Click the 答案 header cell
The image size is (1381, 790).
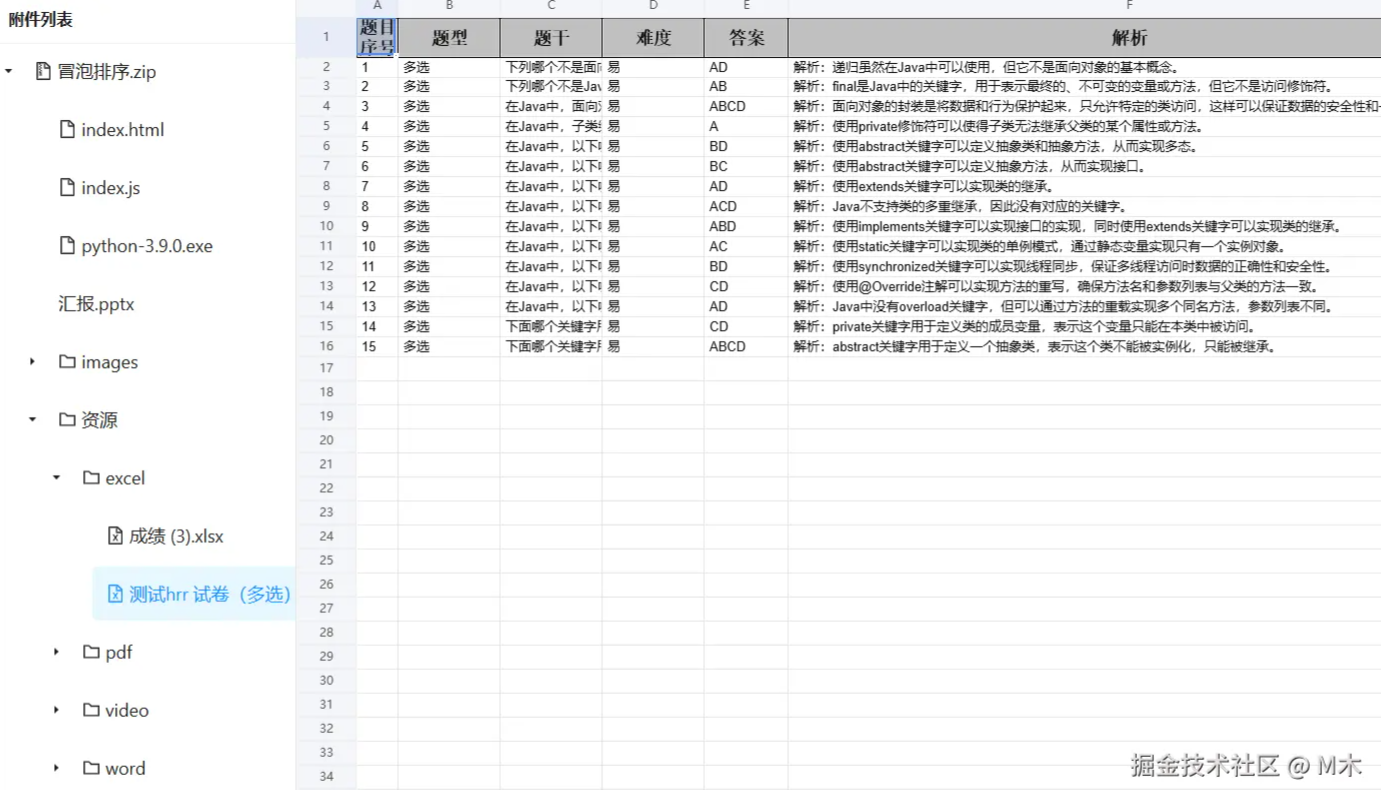click(x=746, y=38)
